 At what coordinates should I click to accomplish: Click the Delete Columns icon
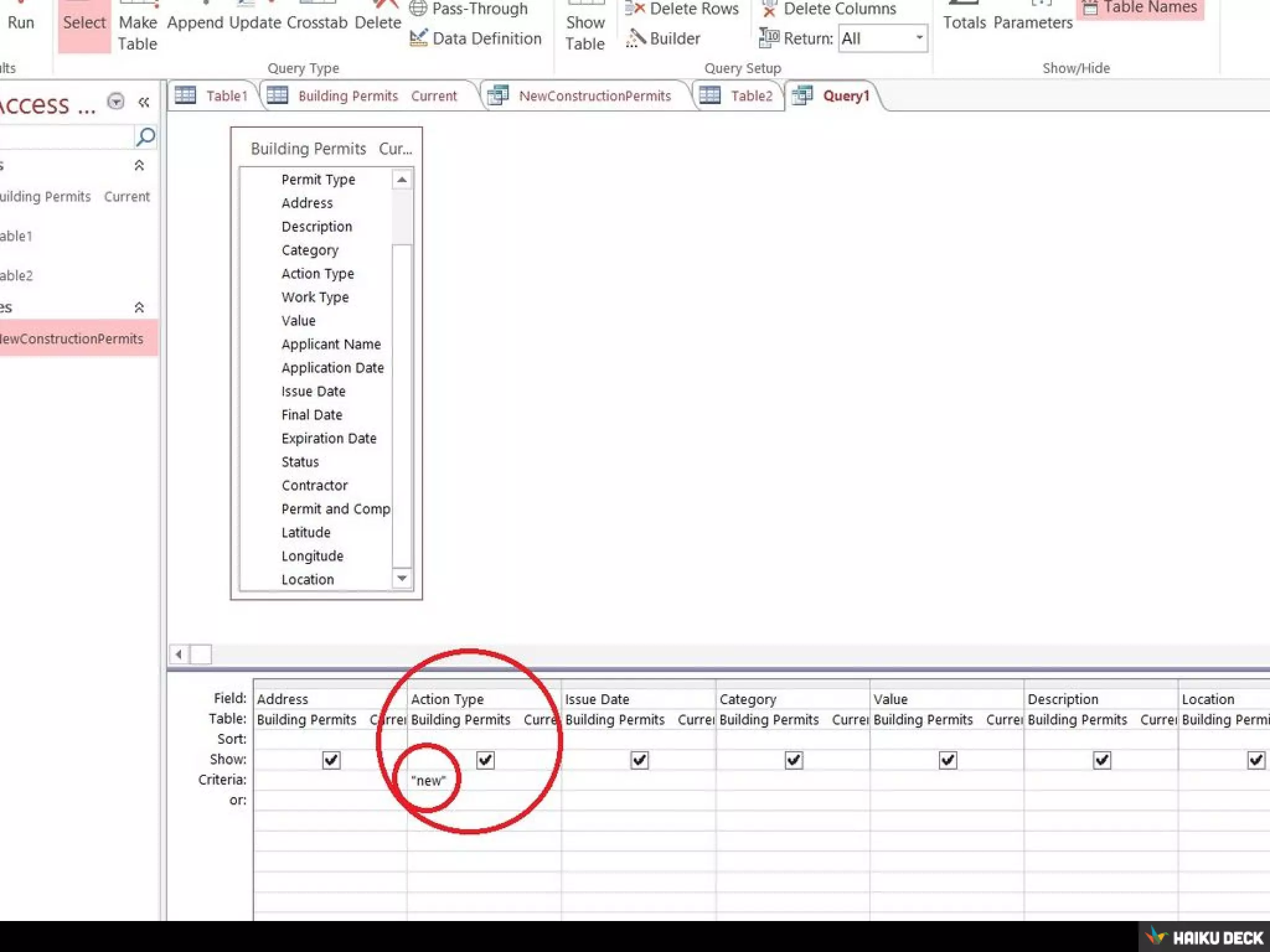tap(769, 9)
